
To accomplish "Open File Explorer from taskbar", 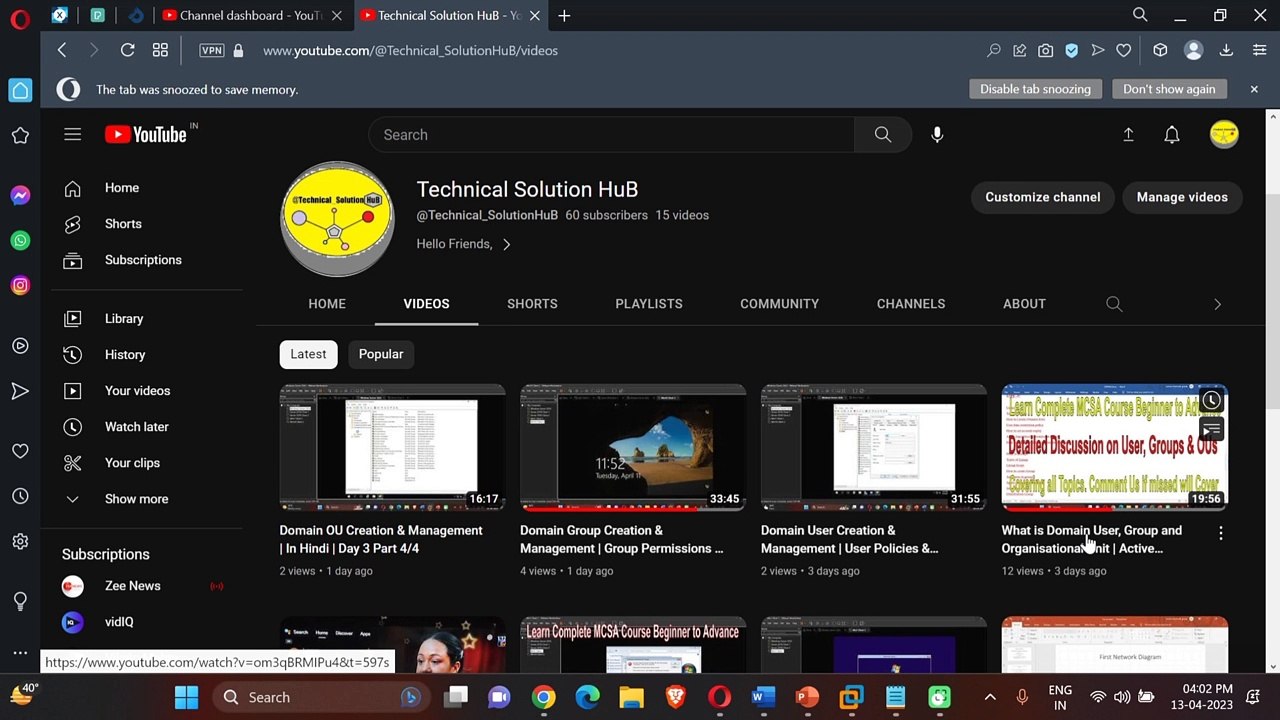I will (x=631, y=697).
